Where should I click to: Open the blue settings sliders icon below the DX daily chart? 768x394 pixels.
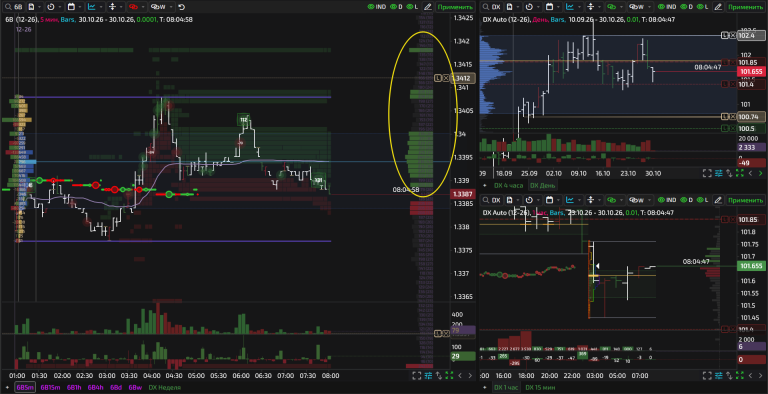click(719, 173)
